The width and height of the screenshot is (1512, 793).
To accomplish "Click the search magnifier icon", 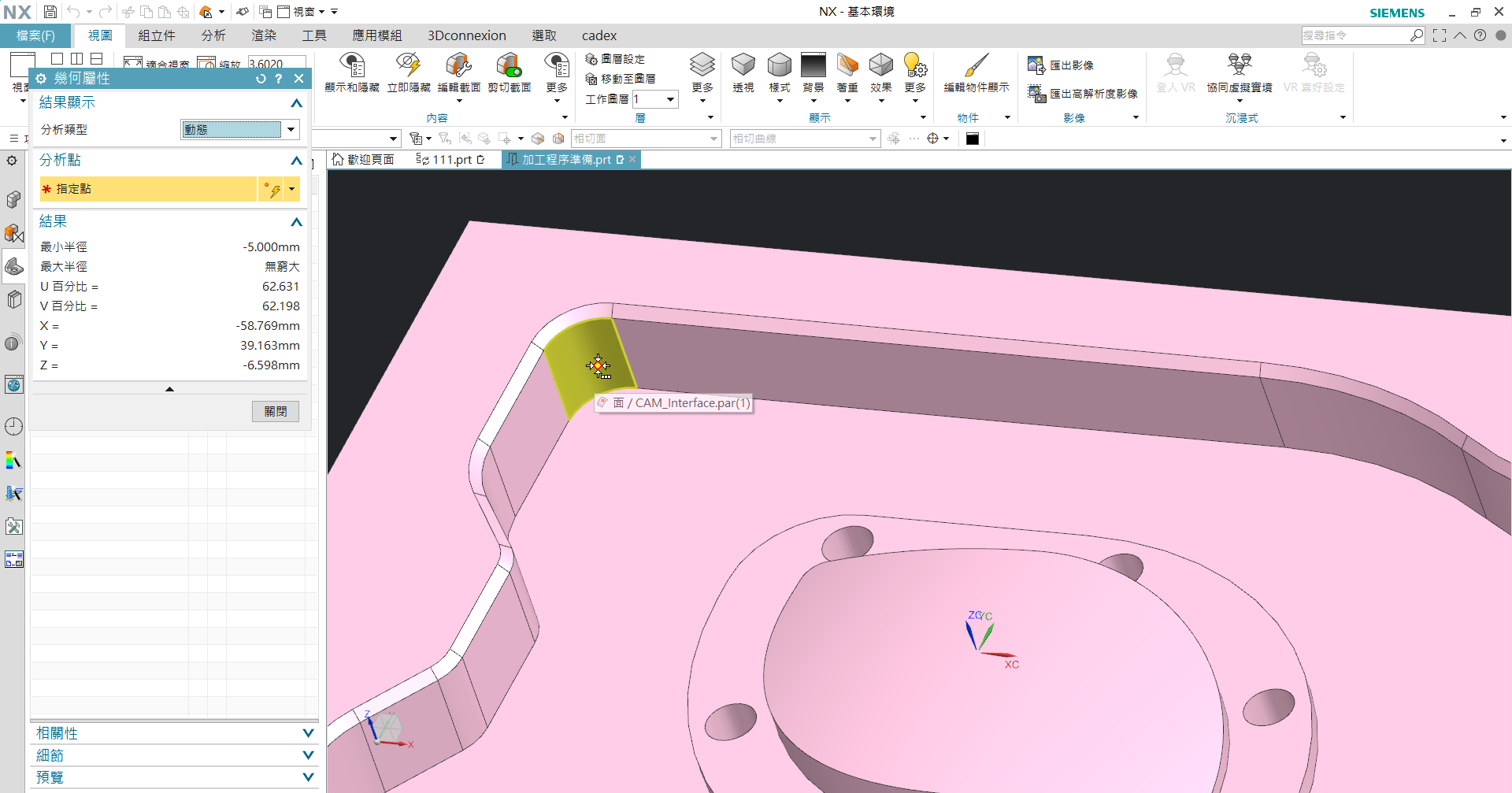I will [1417, 35].
